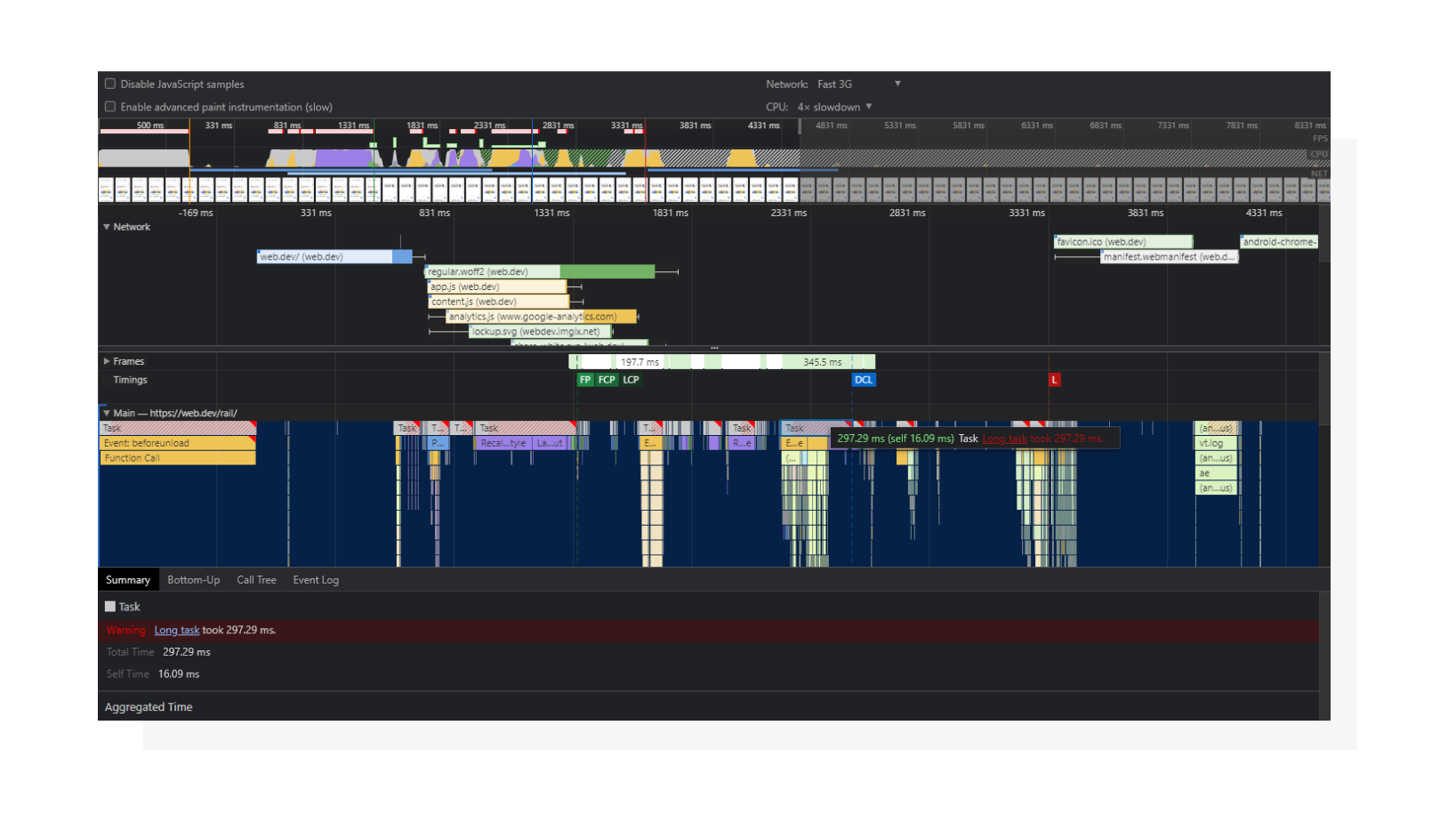Click the Long task warning link
The image size is (1456, 814).
pyautogui.click(x=176, y=630)
